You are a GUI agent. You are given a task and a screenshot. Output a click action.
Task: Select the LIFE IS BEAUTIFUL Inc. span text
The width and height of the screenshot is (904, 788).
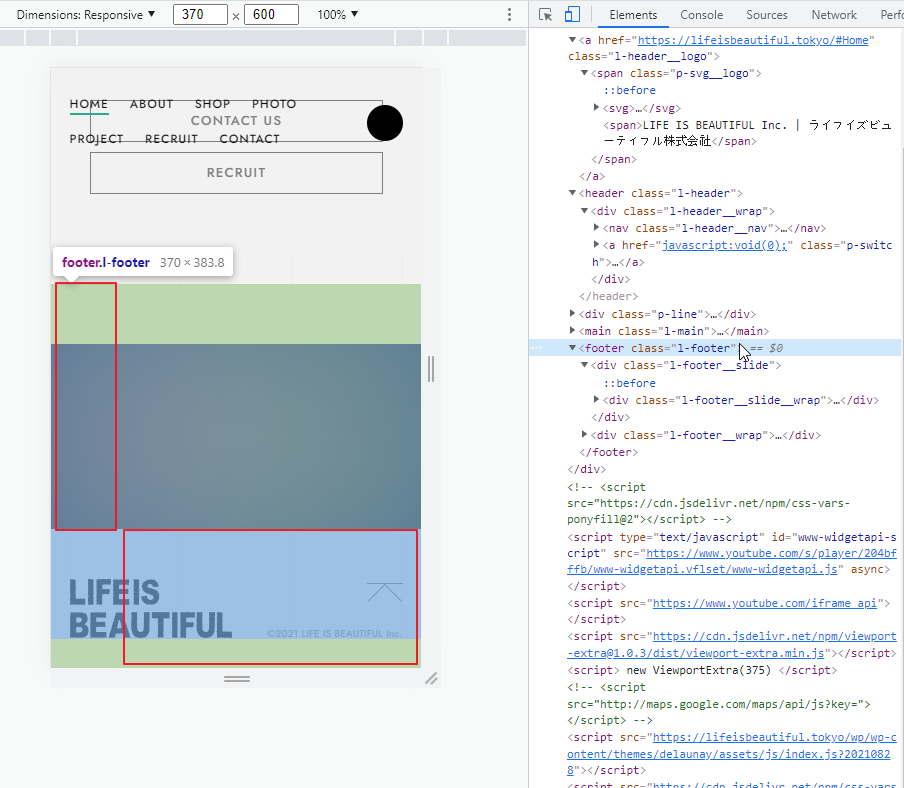point(747,133)
